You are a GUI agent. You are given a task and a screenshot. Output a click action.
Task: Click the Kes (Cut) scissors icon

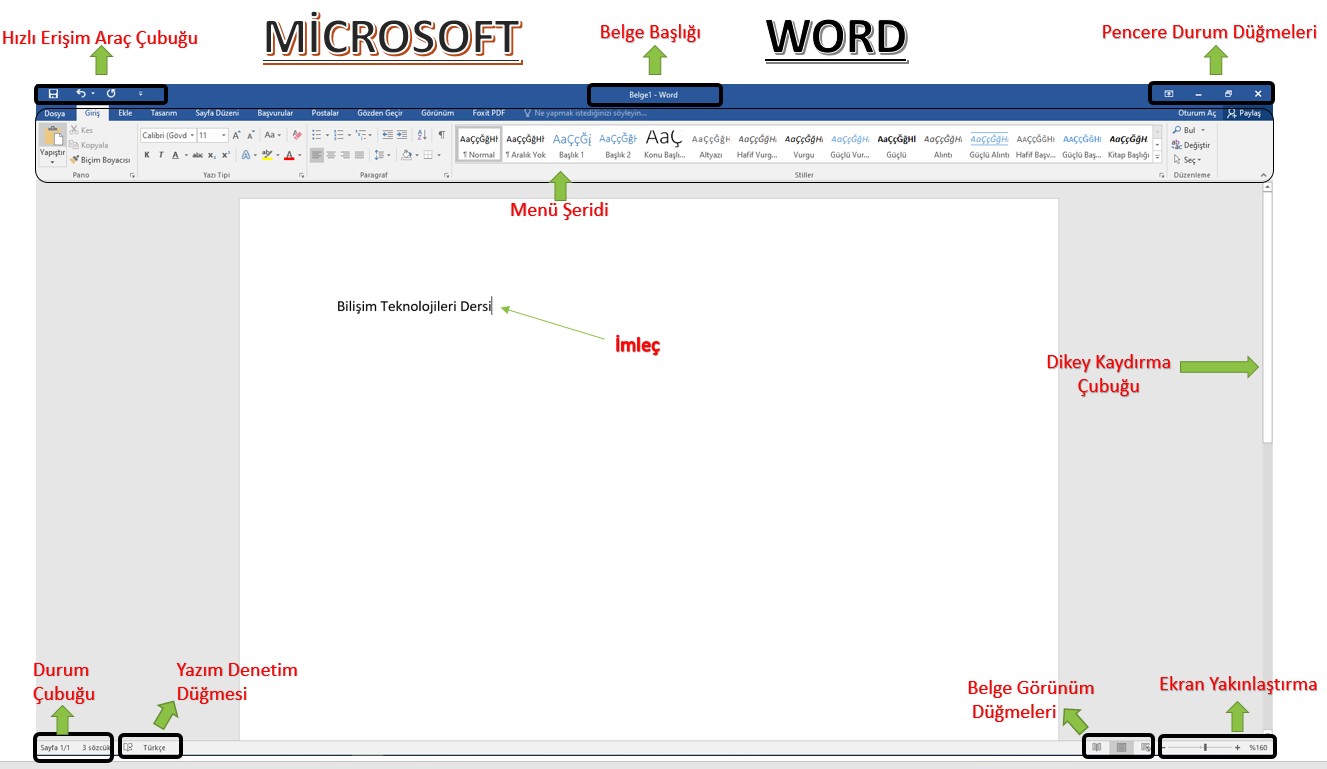[x=74, y=128]
